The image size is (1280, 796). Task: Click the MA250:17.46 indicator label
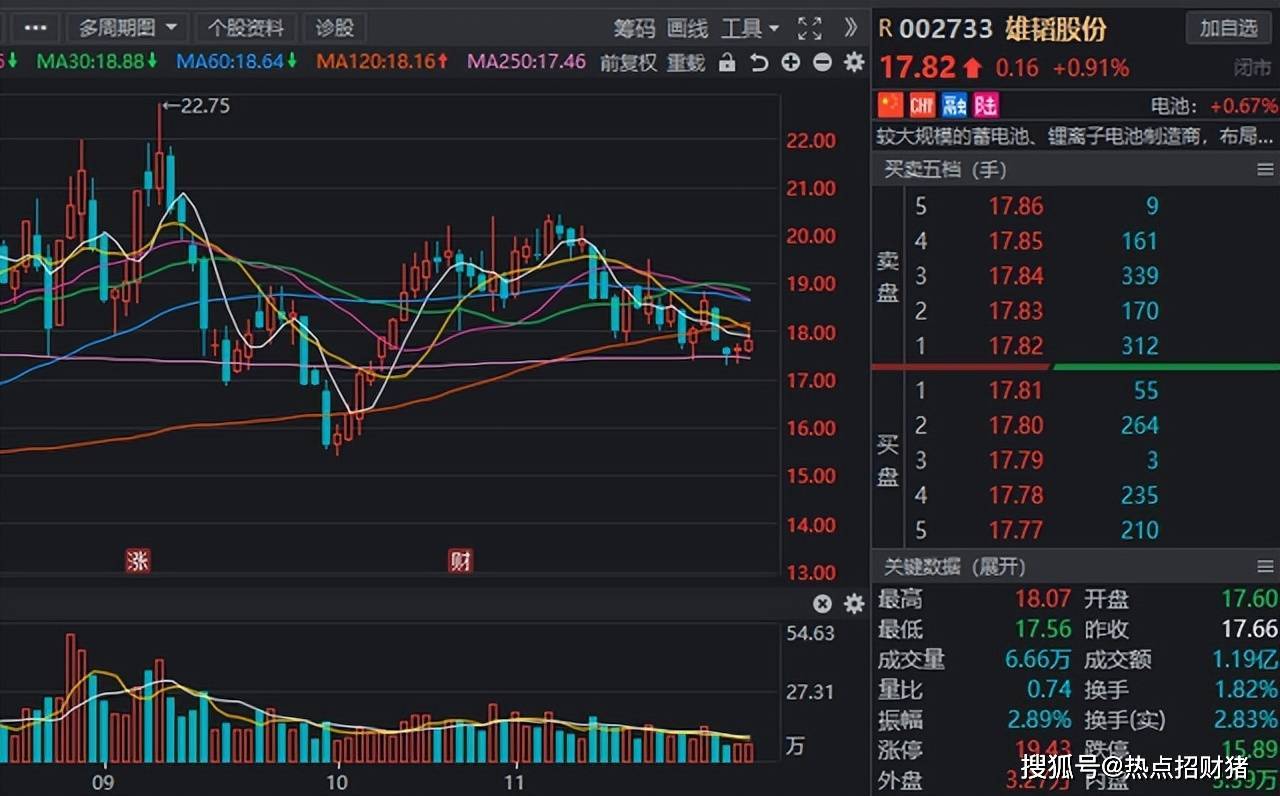click(x=527, y=62)
